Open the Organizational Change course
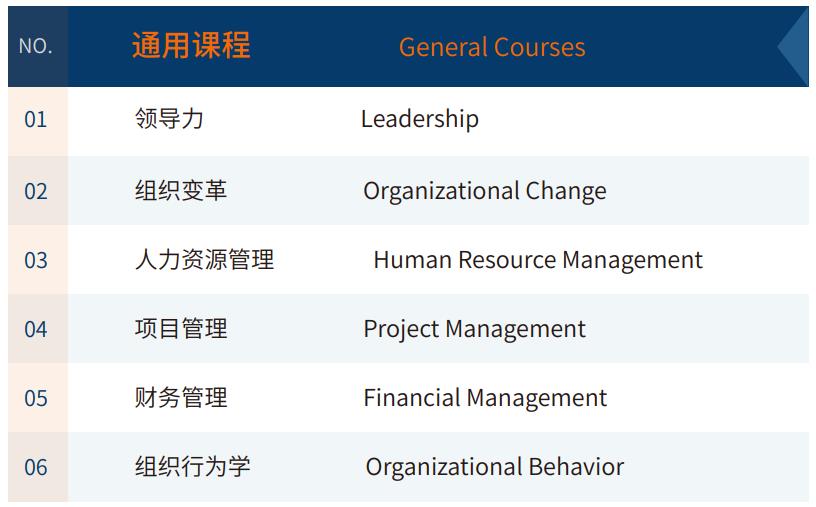 click(484, 191)
